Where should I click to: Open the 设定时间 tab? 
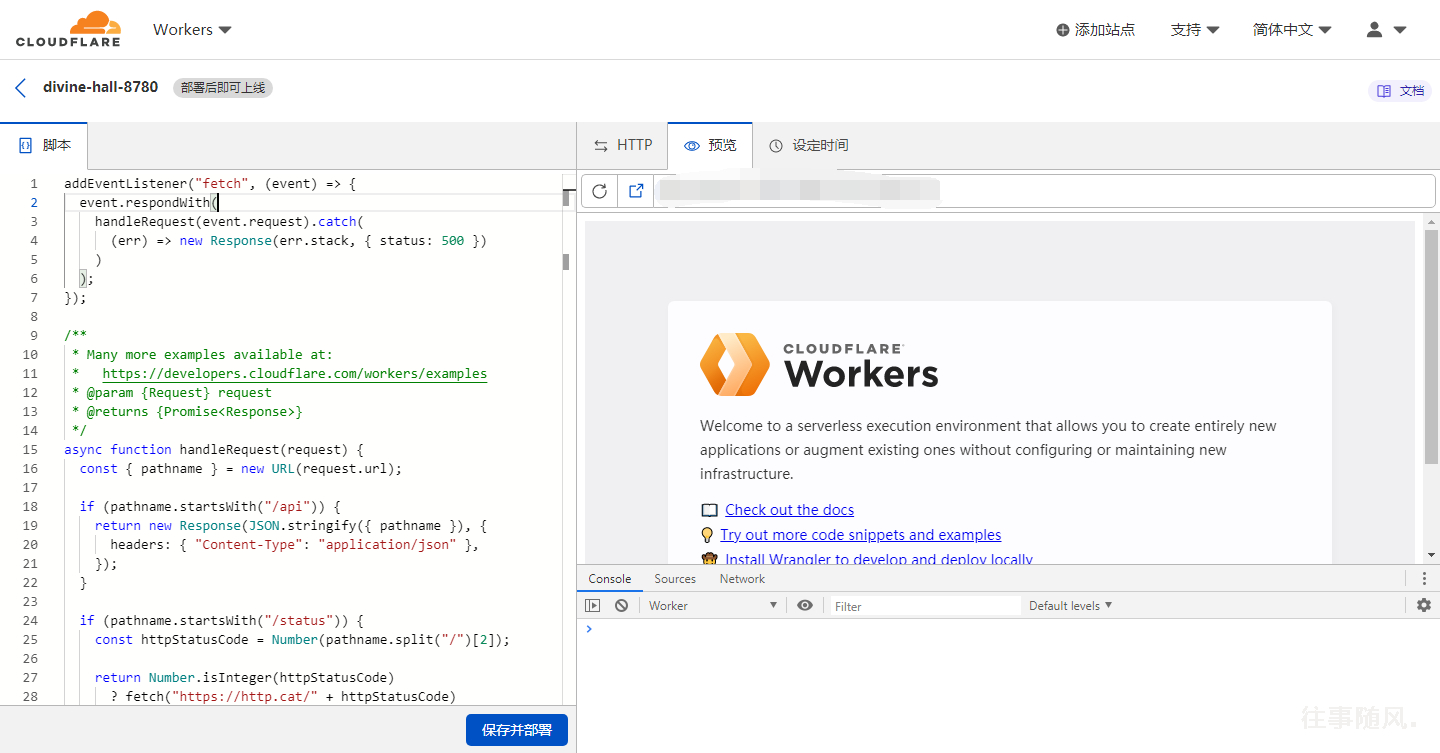coord(808,146)
